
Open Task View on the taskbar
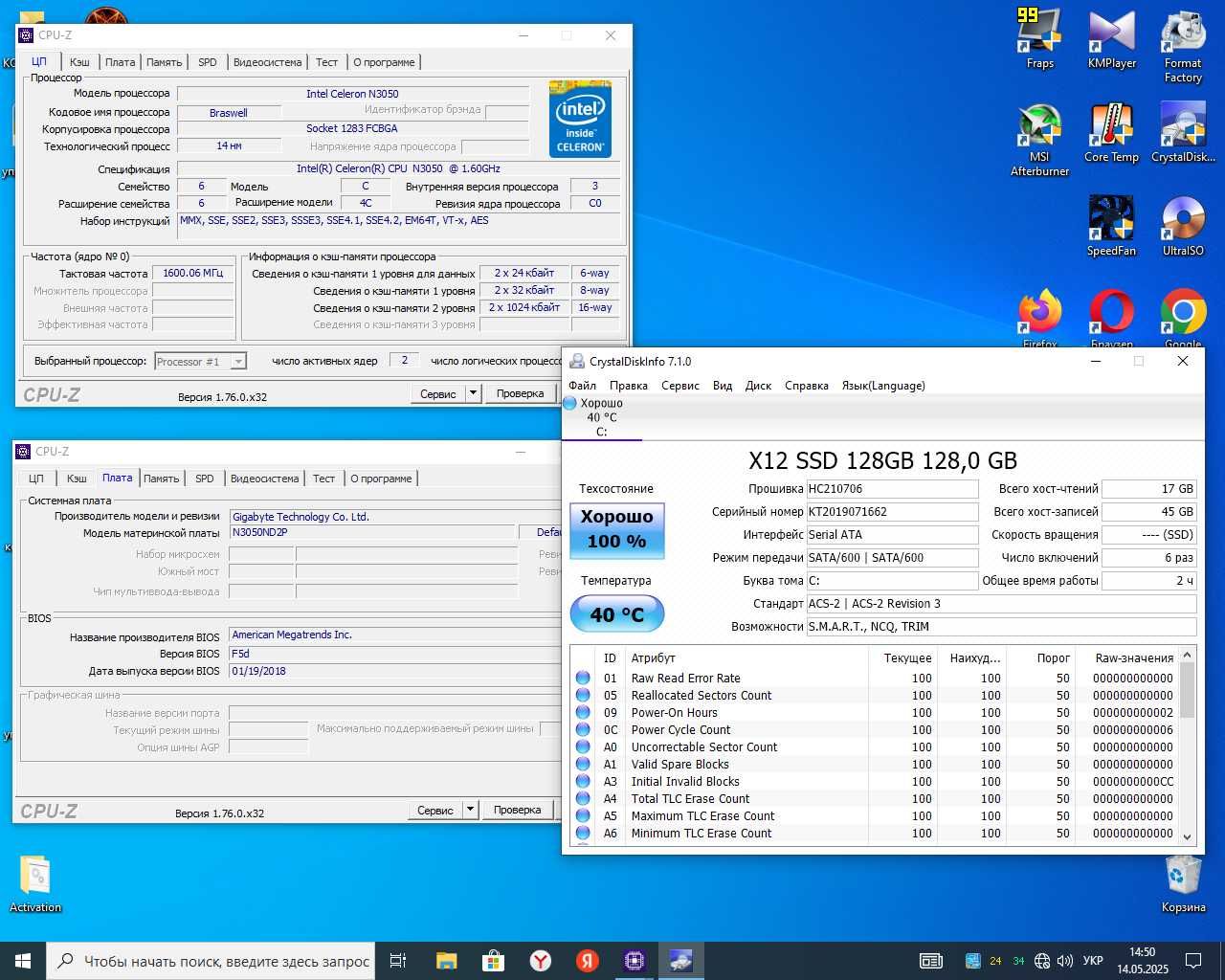(x=398, y=961)
